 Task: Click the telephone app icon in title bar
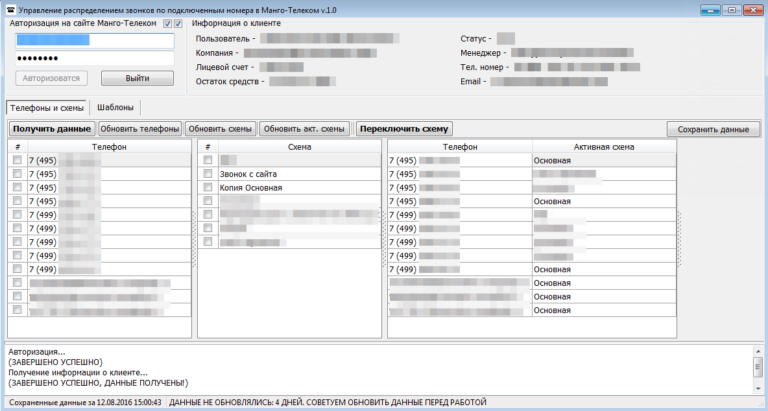[9, 8]
